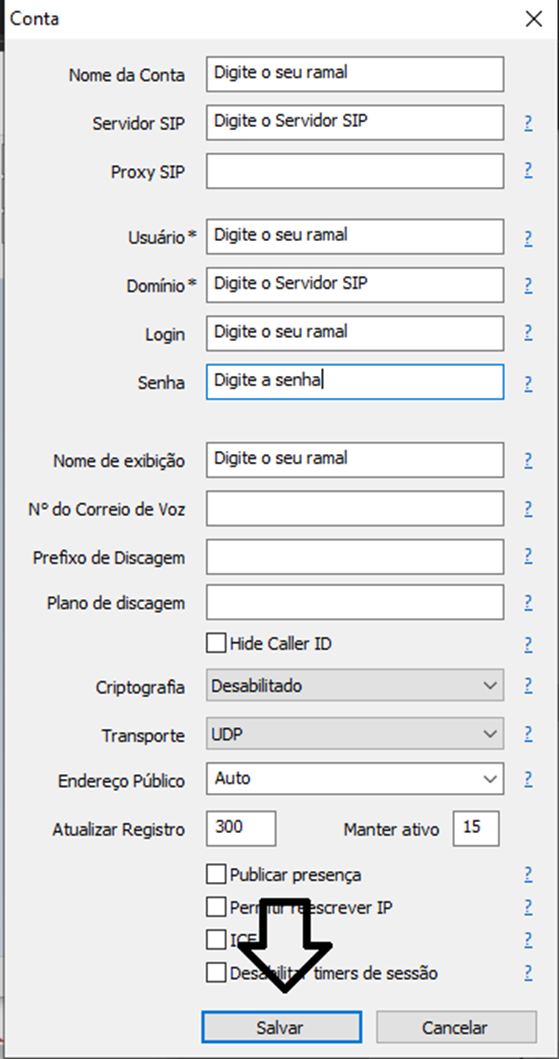
Task: Expand the Criptografia dropdown
Action: pos(355,686)
